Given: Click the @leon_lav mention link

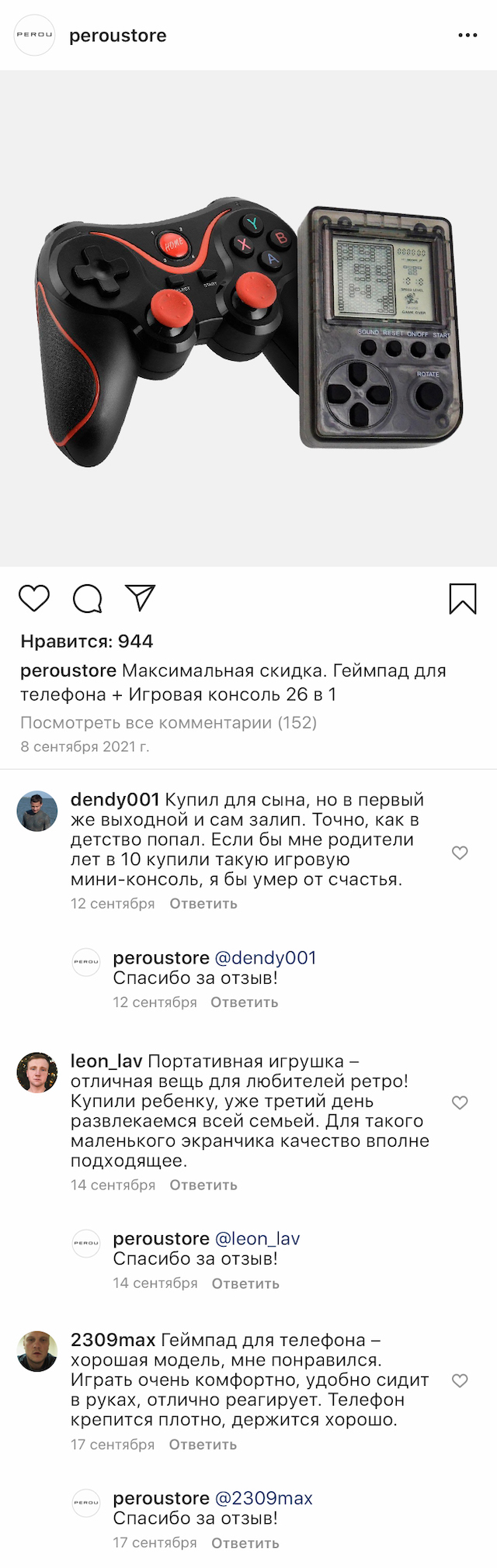Looking at the screenshot, I should (x=257, y=1239).
